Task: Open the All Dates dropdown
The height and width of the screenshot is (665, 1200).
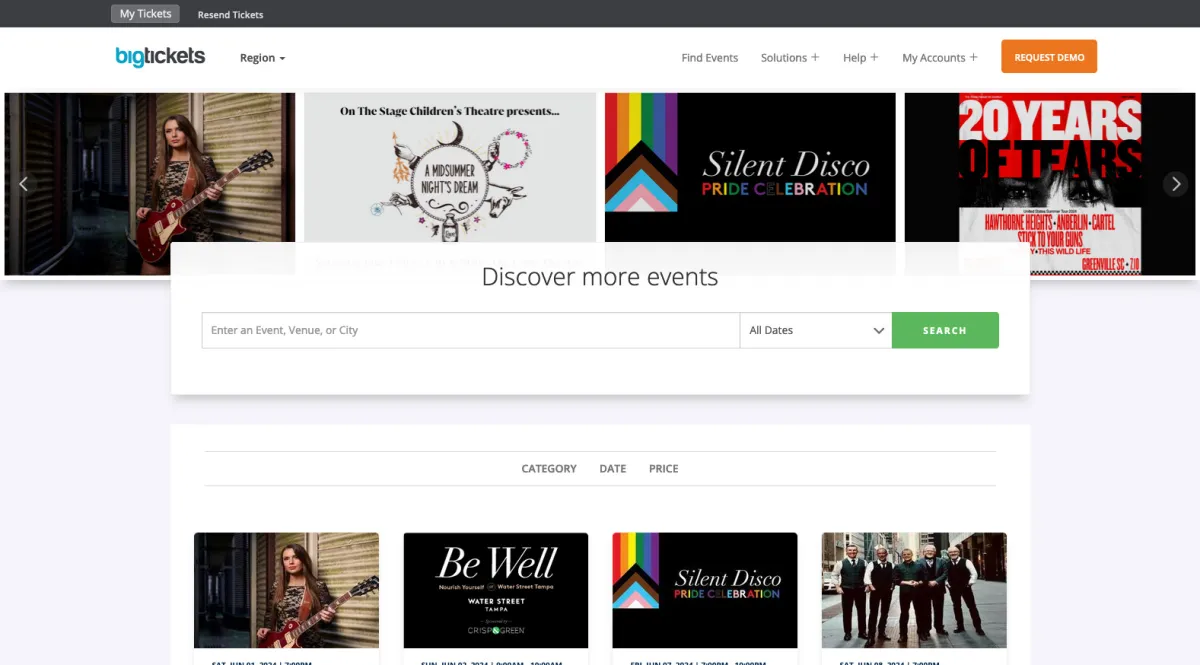Action: (x=815, y=330)
